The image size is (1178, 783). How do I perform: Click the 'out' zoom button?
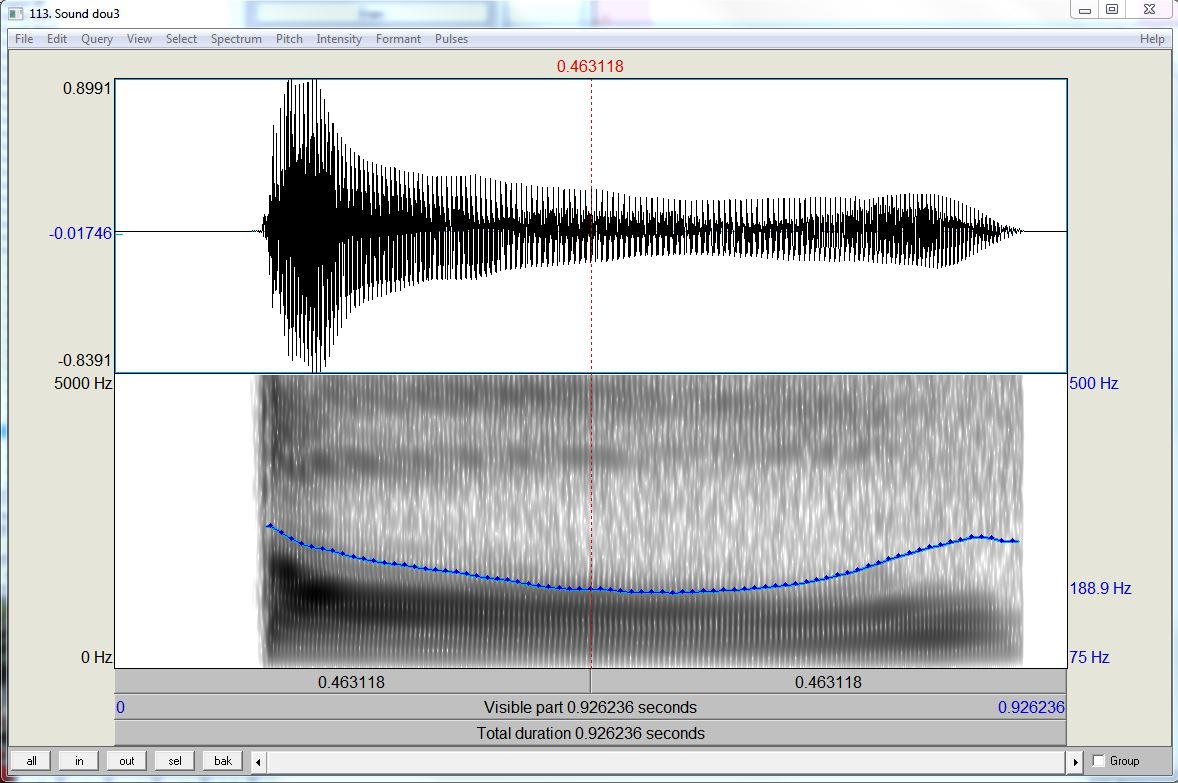point(126,761)
